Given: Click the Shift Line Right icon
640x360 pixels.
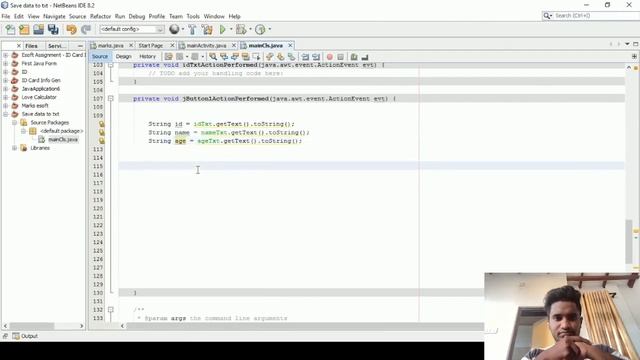Looking at the screenshot, I should pyautogui.click(x=316, y=57).
